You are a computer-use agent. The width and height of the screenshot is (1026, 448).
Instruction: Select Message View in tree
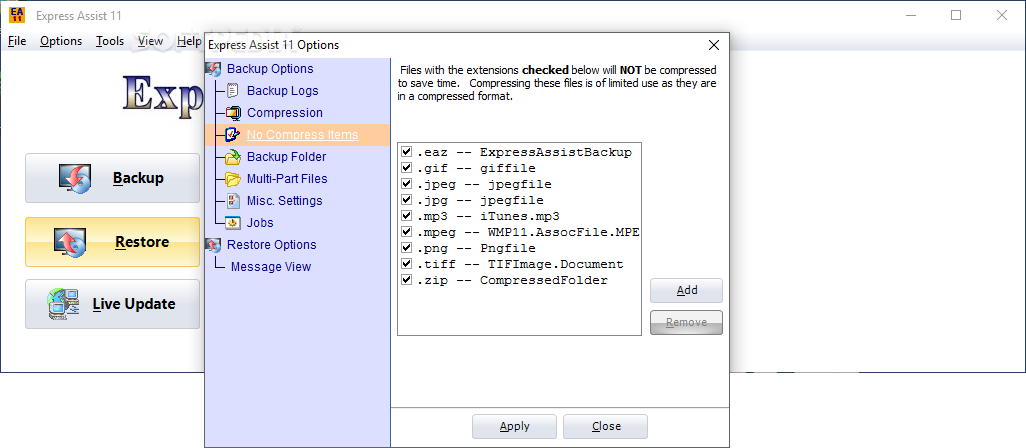pyautogui.click(x=271, y=267)
